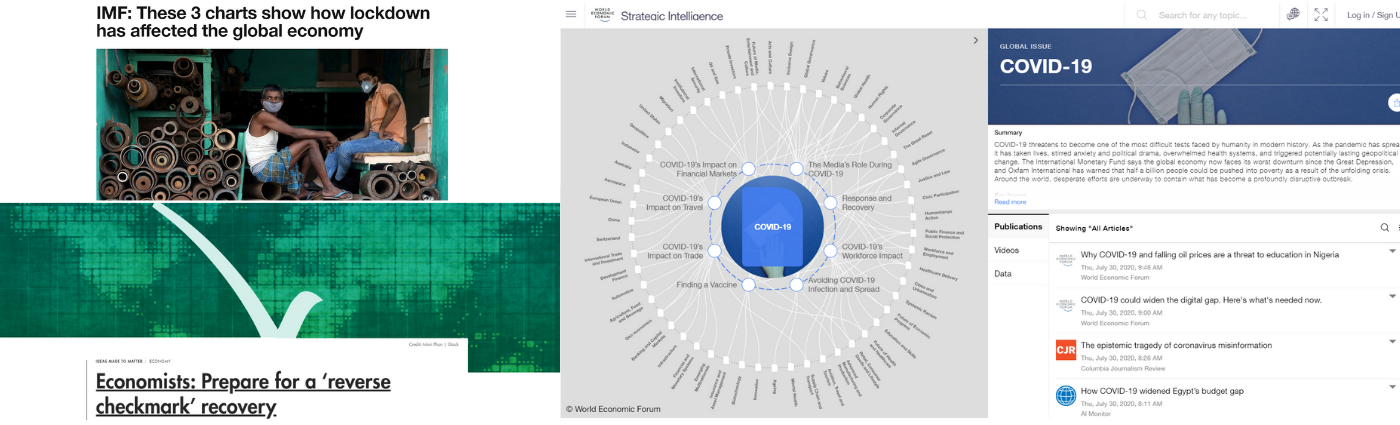Click 'Columbia Journalism Review' source name
This screenshot has height=425, width=1400.
click(x=1123, y=368)
